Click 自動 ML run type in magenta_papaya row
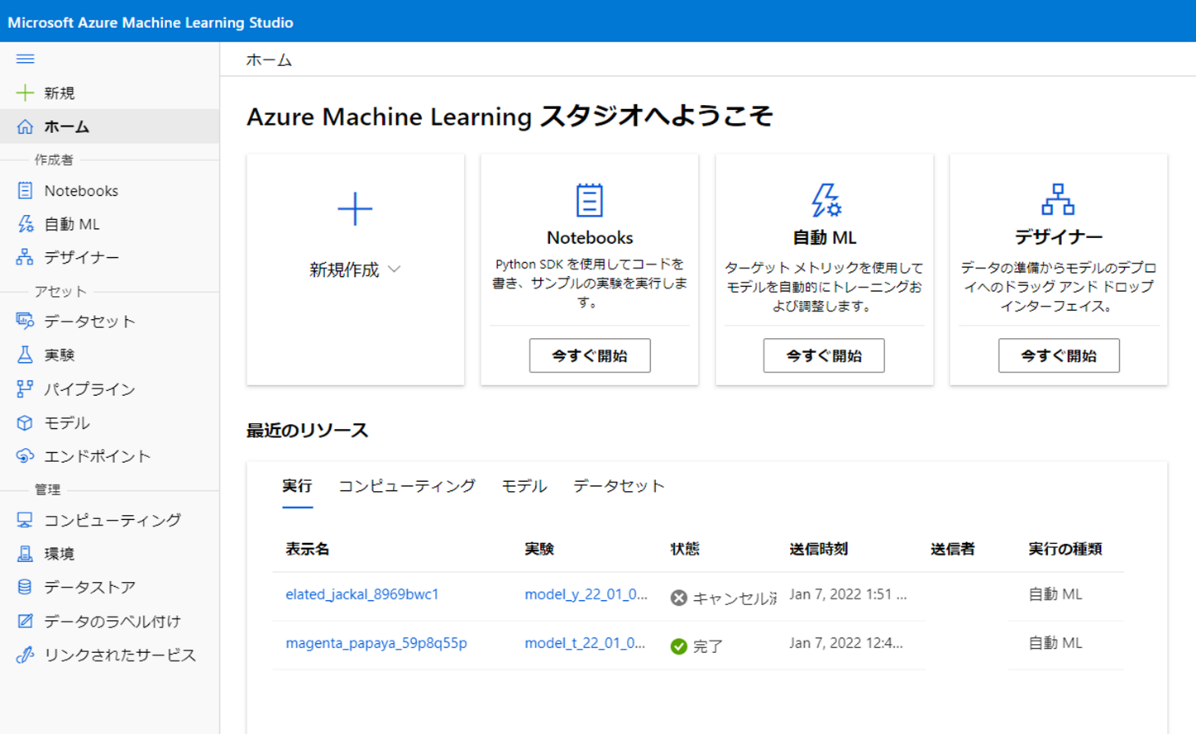 (1055, 643)
